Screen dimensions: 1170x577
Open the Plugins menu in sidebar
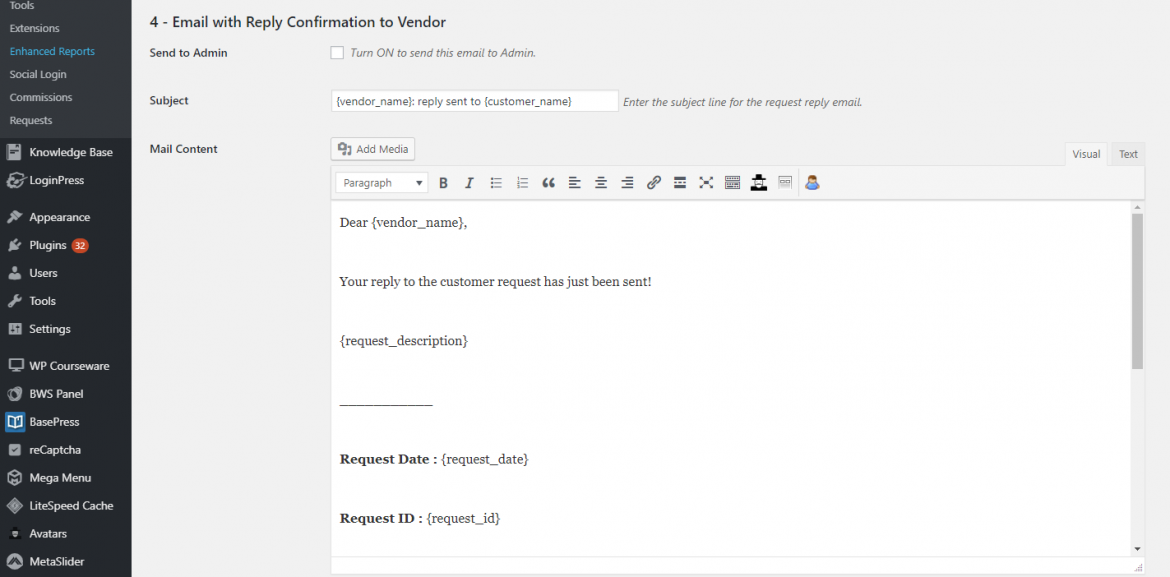click(45, 244)
